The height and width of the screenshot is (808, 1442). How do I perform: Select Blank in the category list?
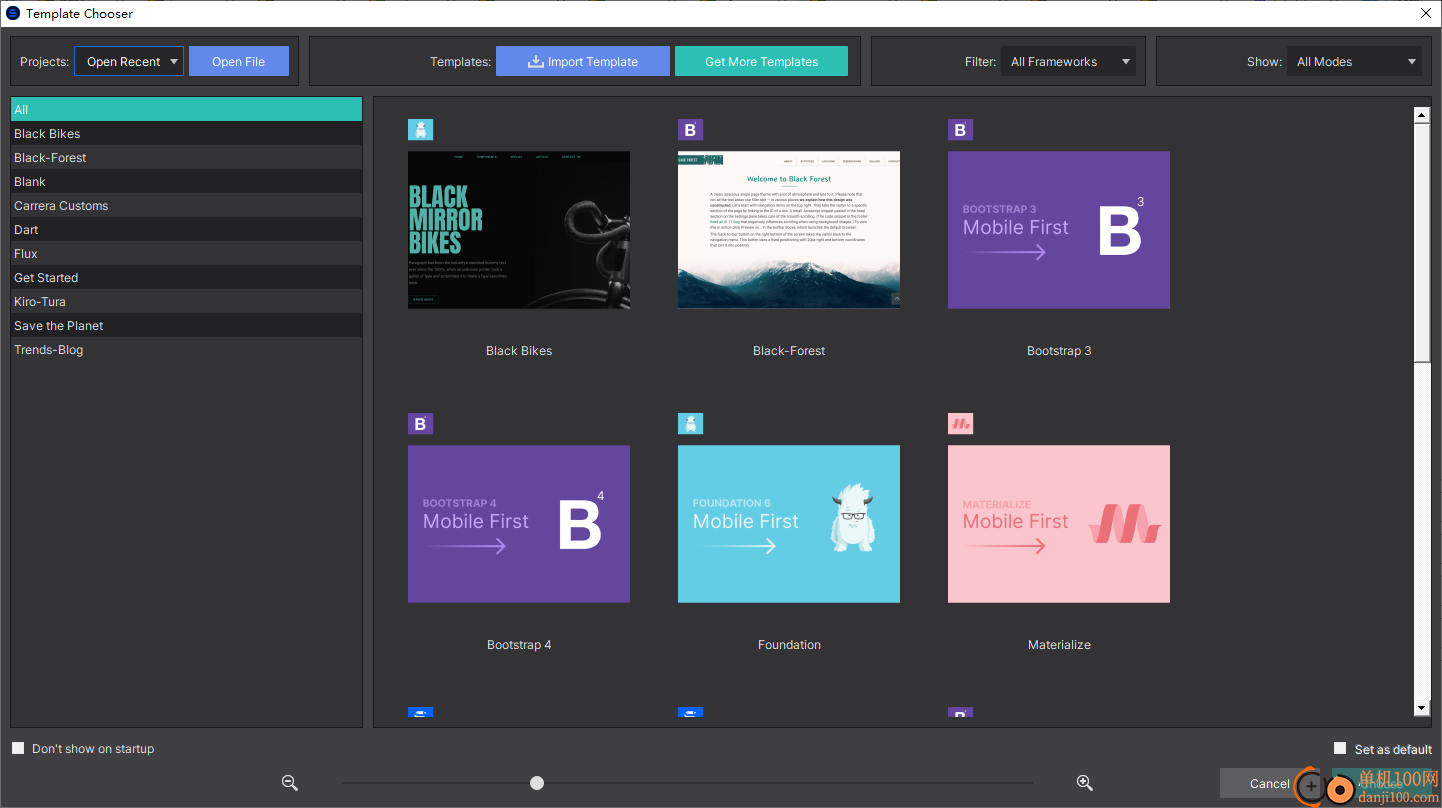pyautogui.click(x=187, y=181)
